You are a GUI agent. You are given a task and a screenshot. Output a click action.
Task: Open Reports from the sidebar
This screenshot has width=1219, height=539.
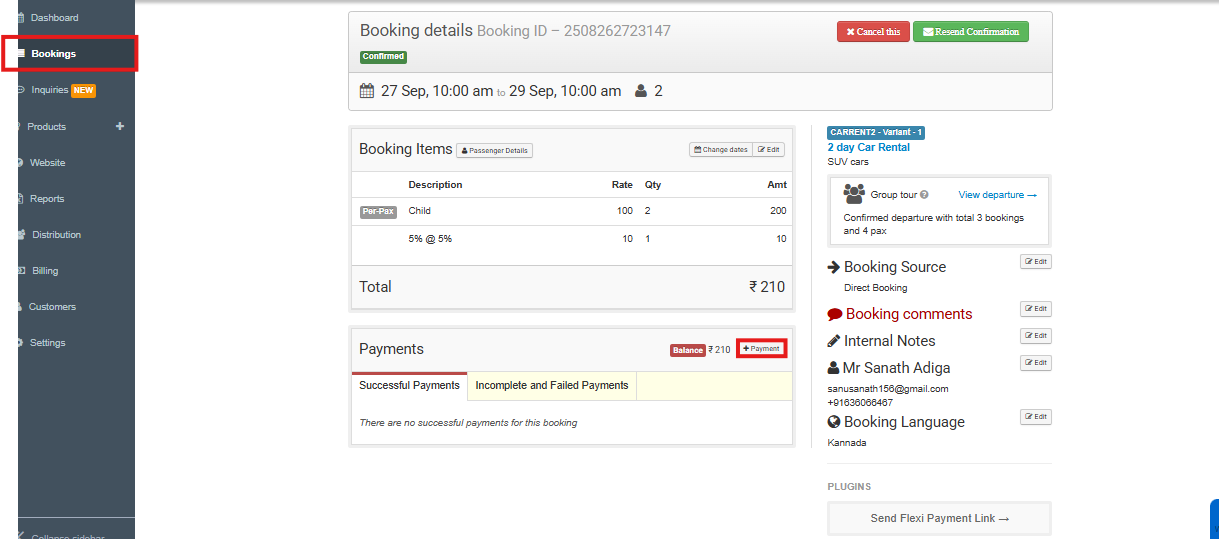tap(47, 199)
